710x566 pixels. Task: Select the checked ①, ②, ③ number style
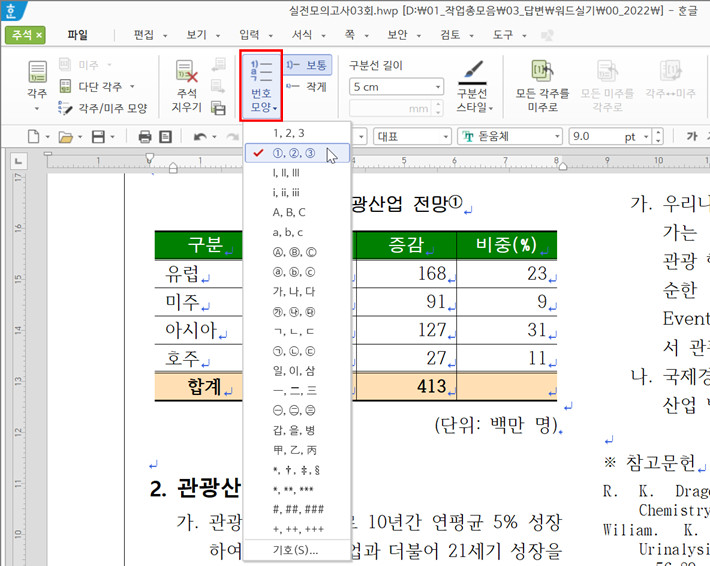294,153
